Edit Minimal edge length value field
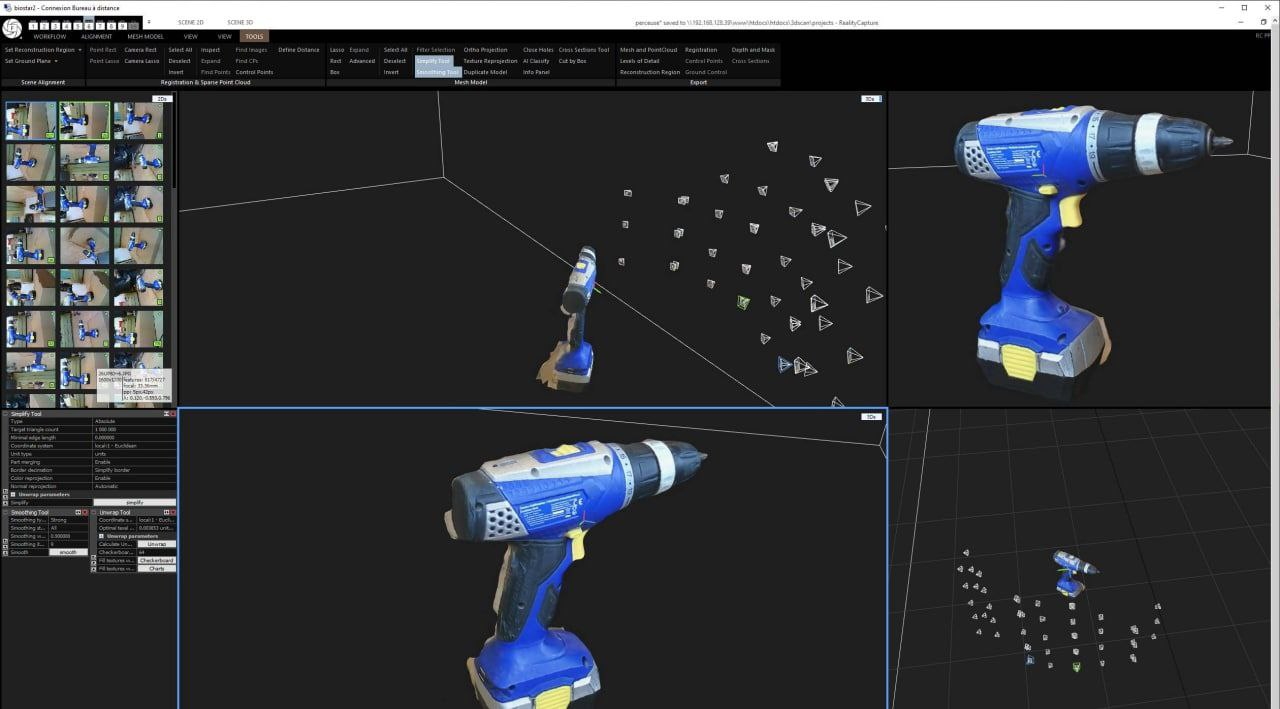The height and width of the screenshot is (709, 1280). (134, 437)
